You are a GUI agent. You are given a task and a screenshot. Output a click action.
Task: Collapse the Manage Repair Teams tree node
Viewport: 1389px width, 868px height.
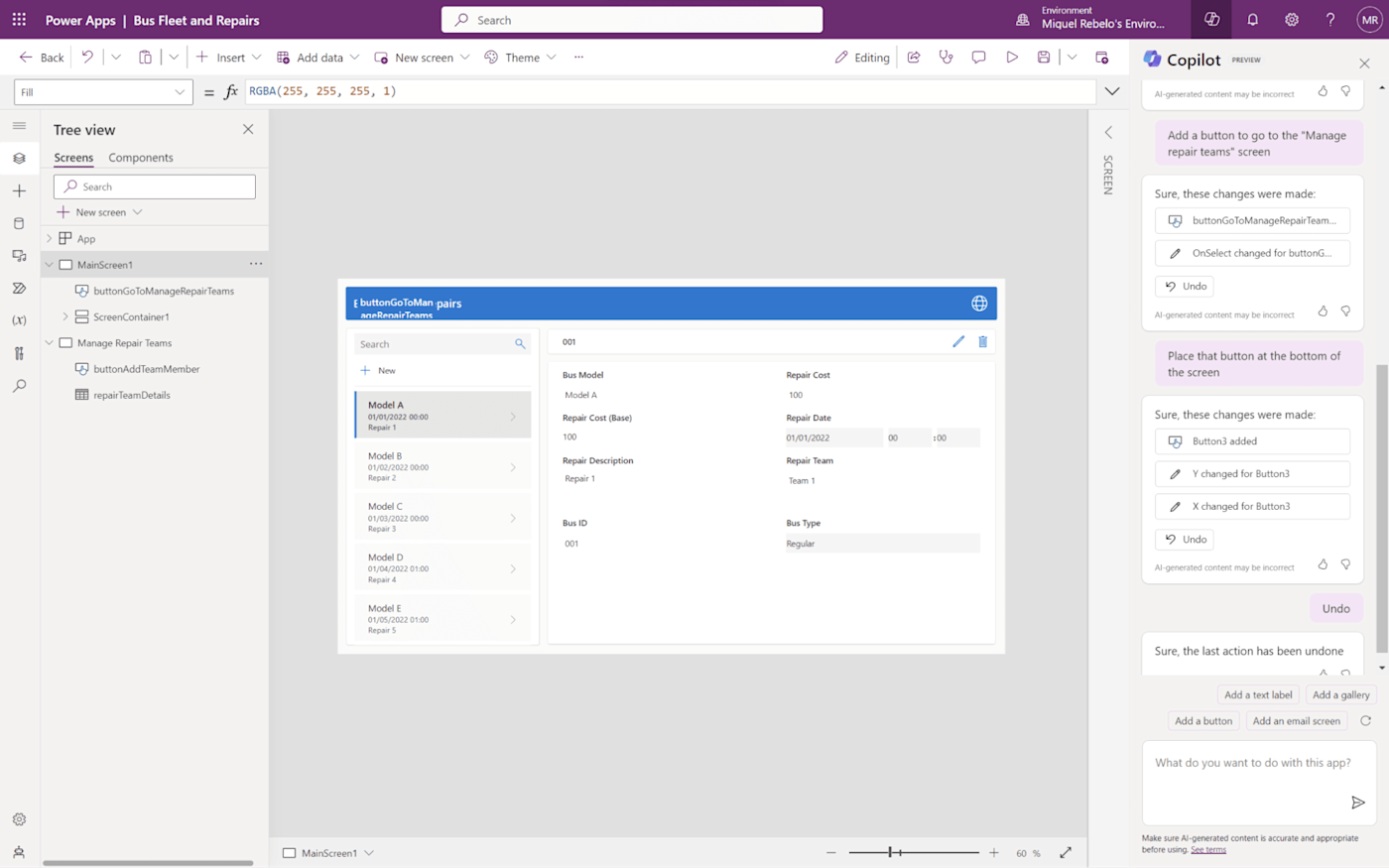[49, 343]
